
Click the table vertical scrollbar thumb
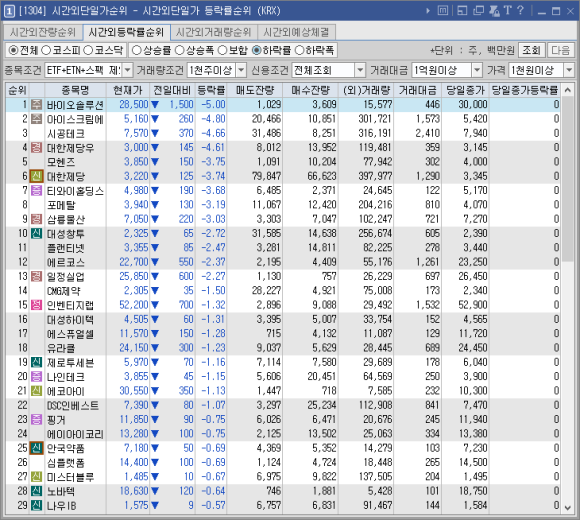[568, 179]
